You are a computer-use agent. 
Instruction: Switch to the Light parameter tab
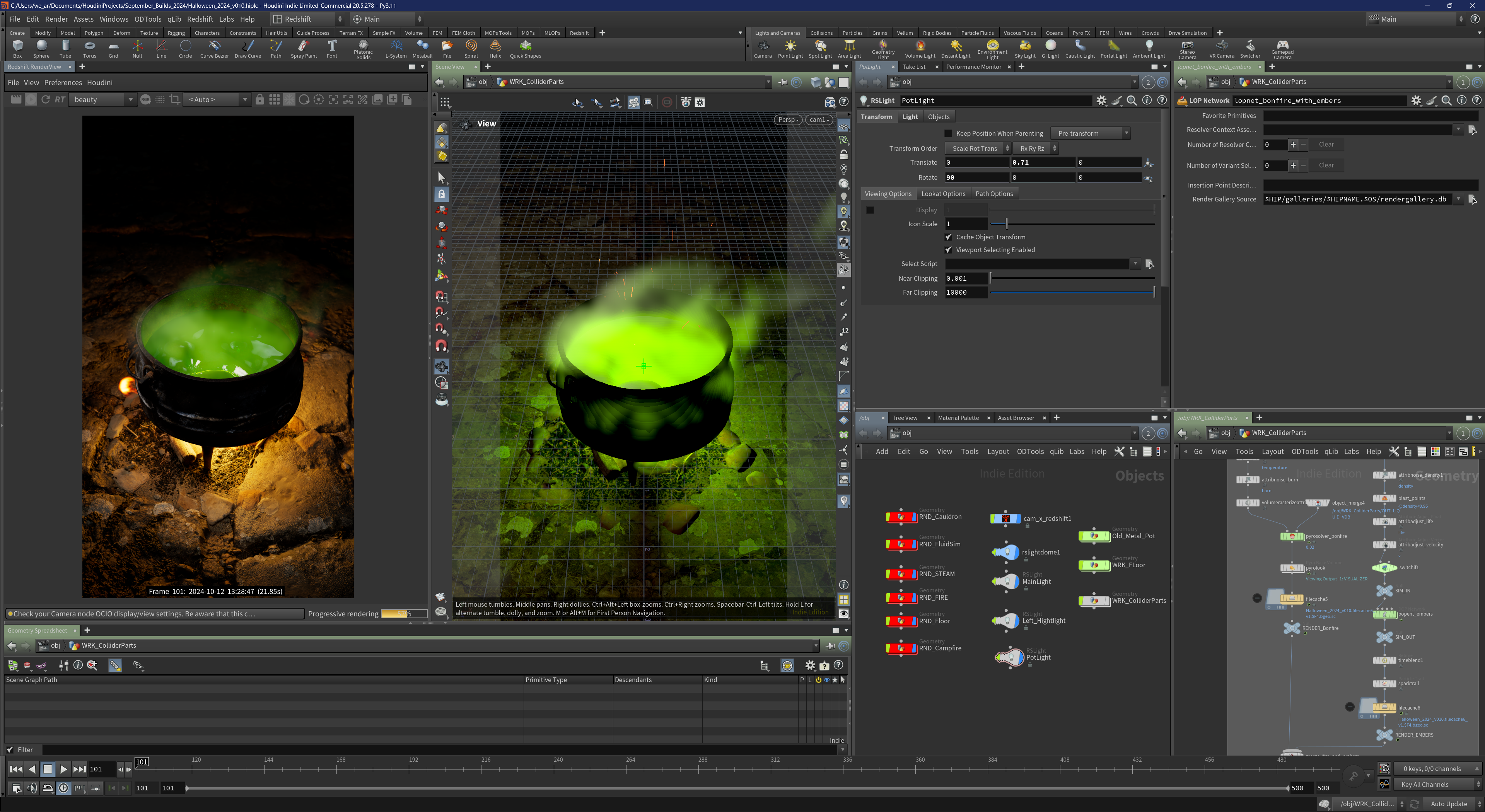pos(910,116)
